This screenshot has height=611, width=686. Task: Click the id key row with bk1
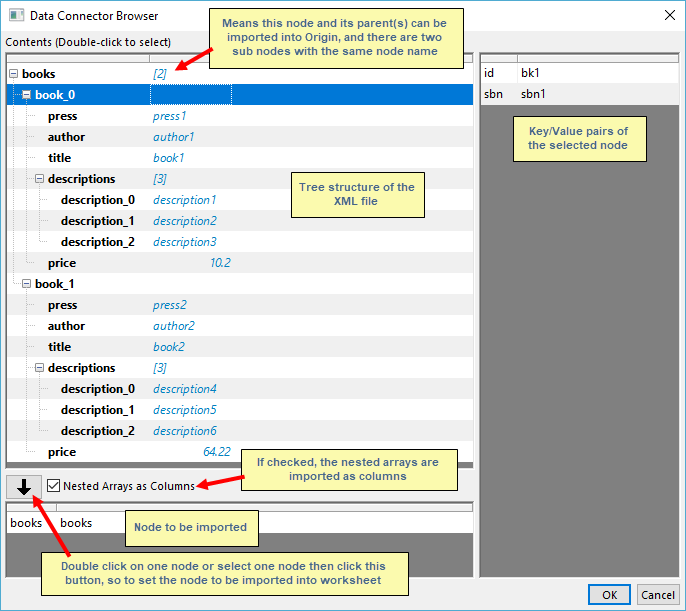(x=580, y=73)
